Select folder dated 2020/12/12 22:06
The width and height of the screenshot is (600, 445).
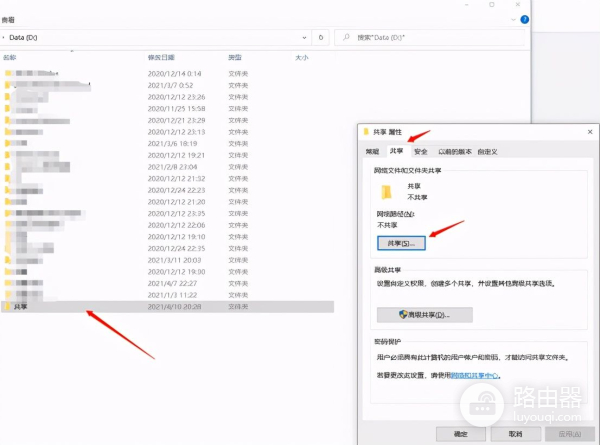tap(167, 225)
